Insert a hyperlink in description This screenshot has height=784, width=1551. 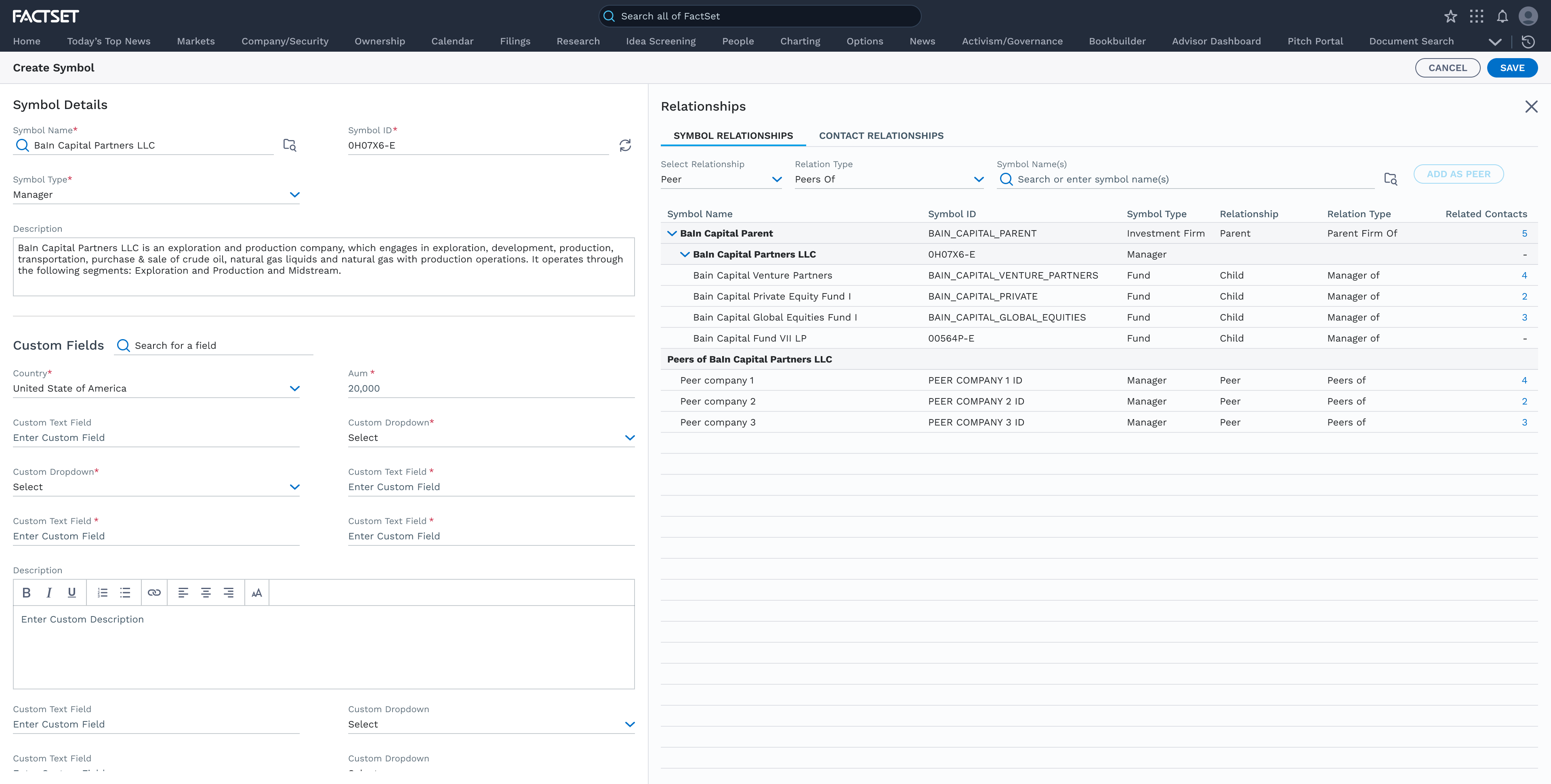[154, 593]
